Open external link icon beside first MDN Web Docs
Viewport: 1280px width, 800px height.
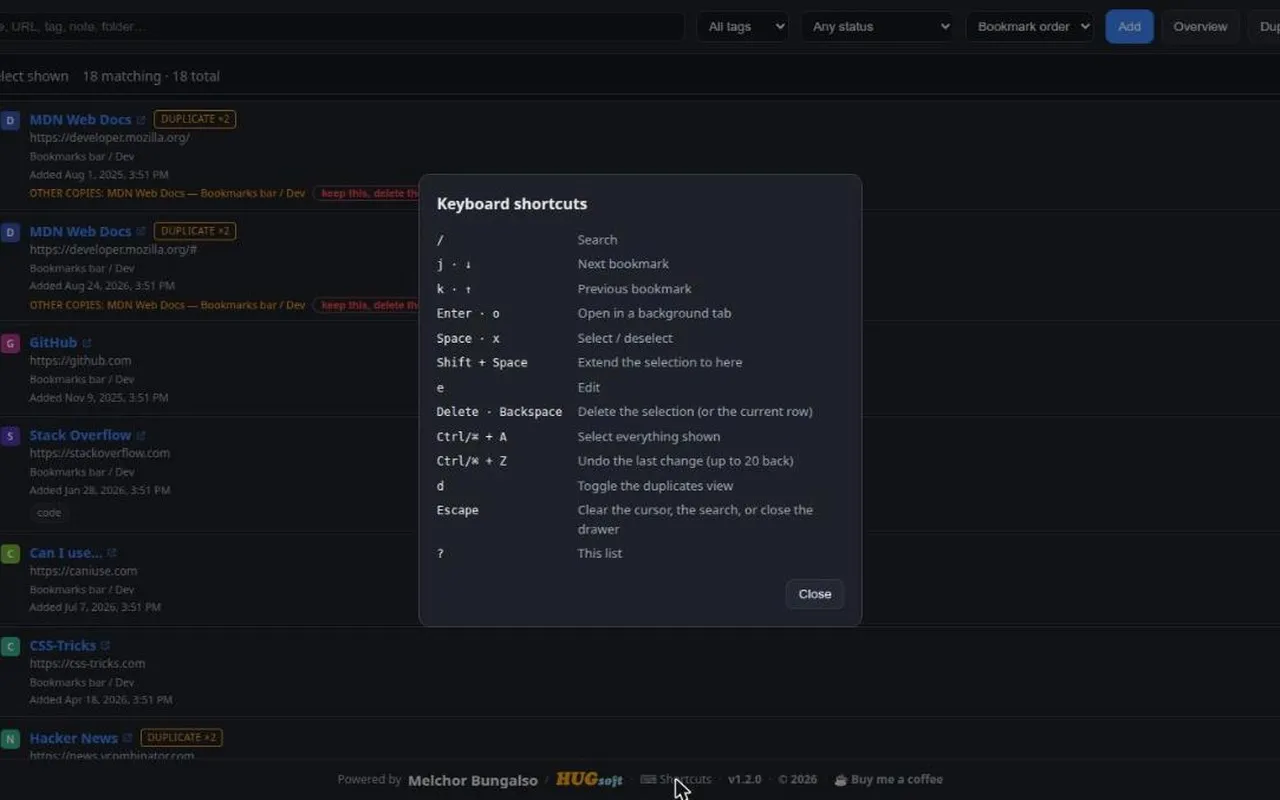click(141, 120)
